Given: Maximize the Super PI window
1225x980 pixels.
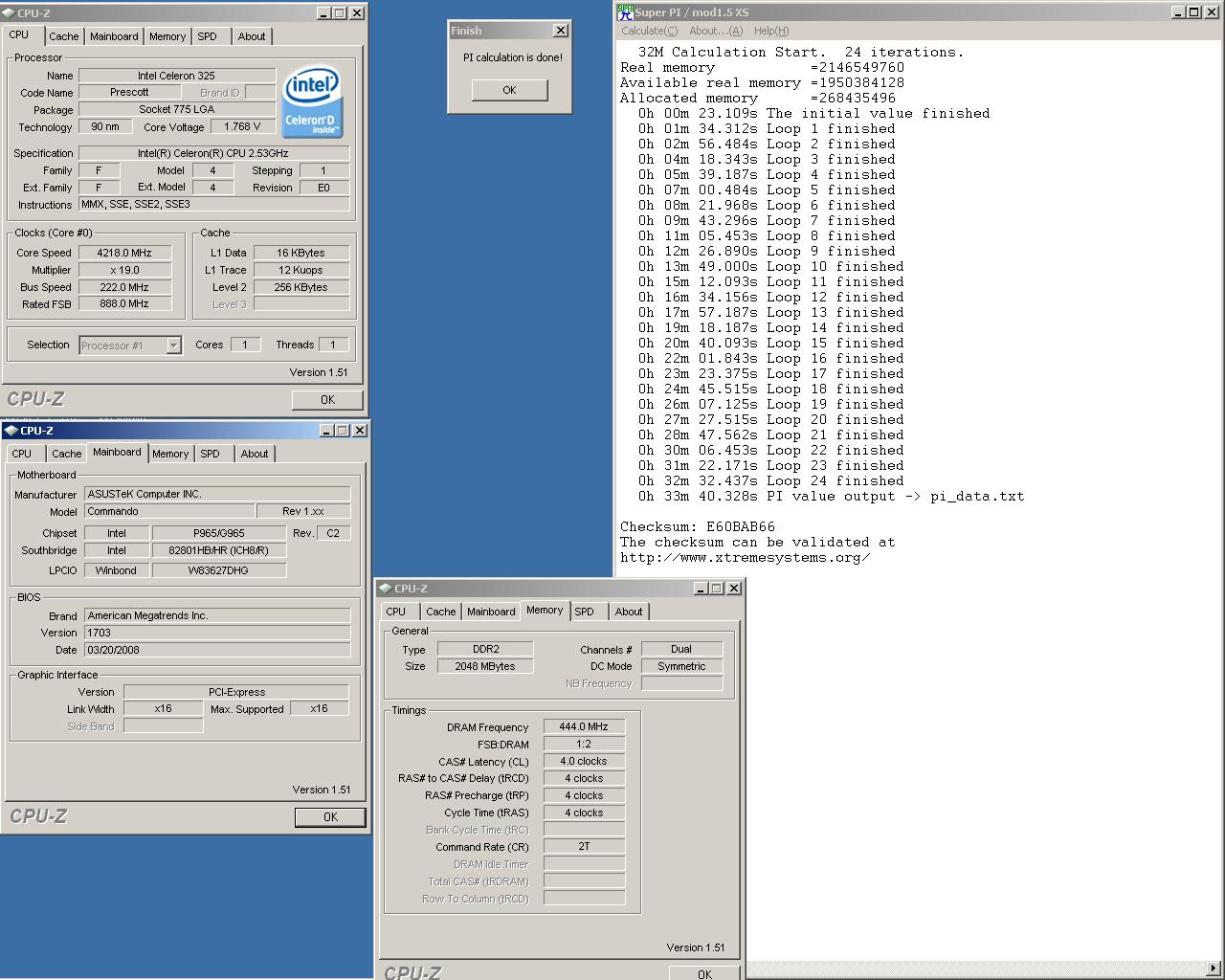Looking at the screenshot, I should [1193, 12].
